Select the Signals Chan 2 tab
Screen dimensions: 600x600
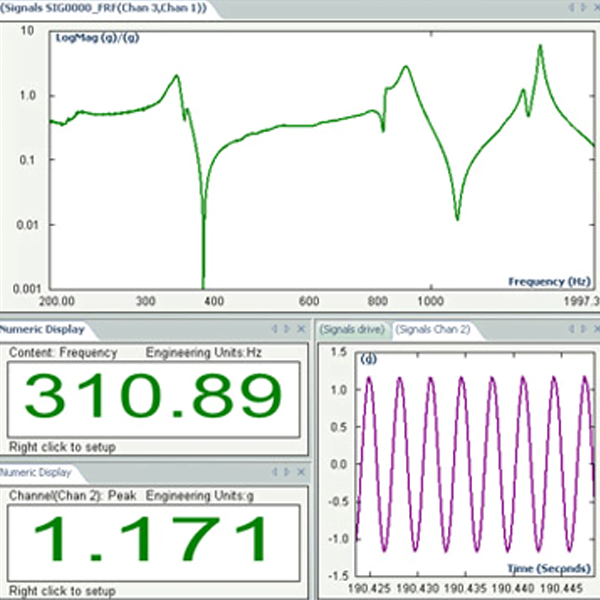pos(434,329)
